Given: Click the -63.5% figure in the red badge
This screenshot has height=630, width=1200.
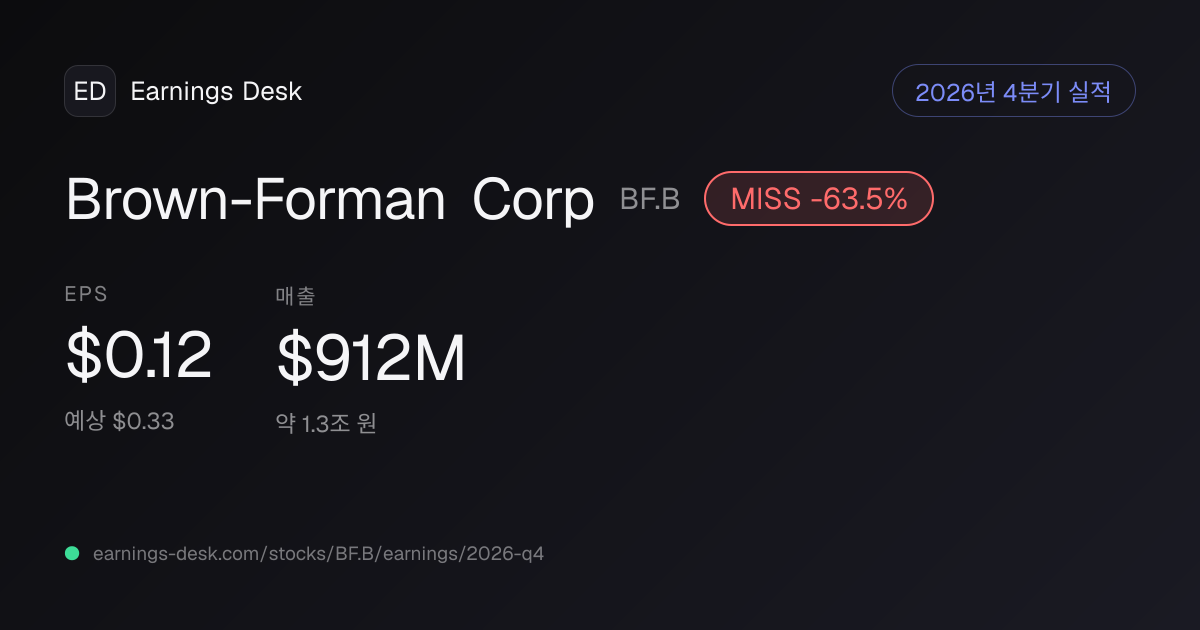Looking at the screenshot, I should click(859, 199).
